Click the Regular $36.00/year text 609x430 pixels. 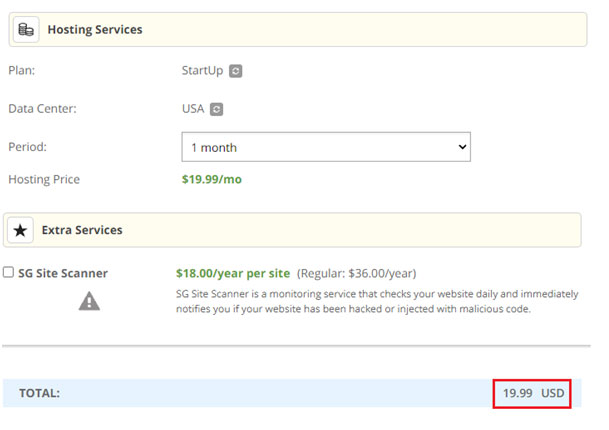tap(357, 273)
